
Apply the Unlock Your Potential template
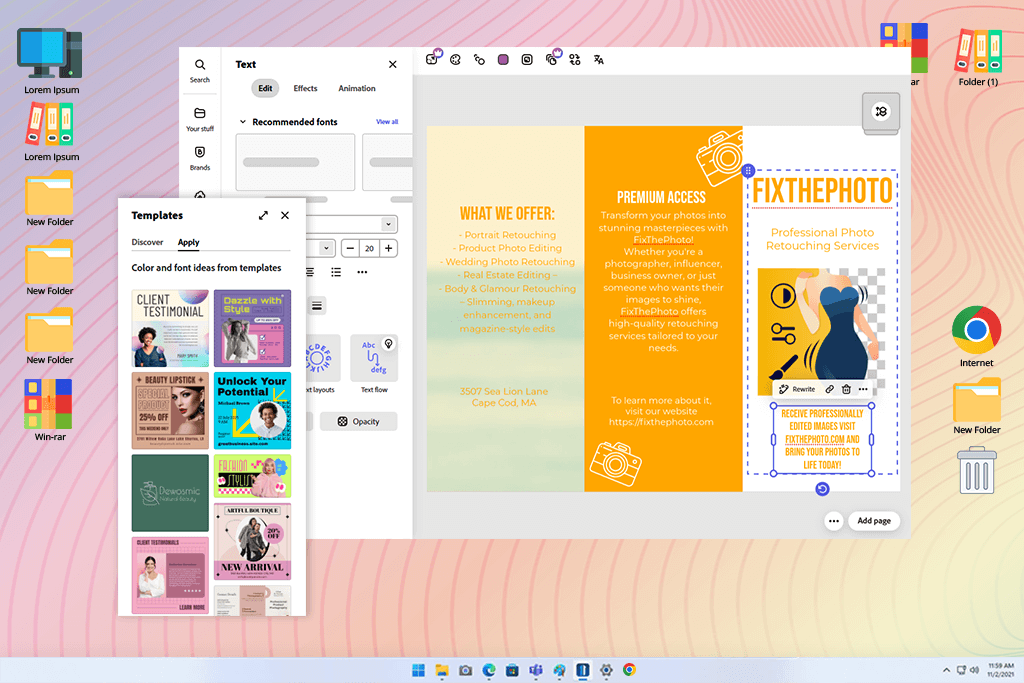252,411
